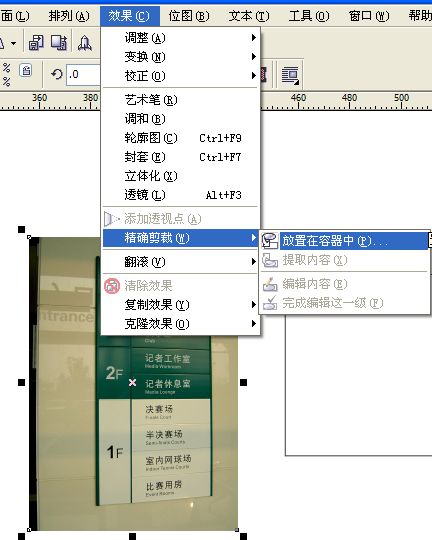This screenshot has width=432, height=540.
Task: Open the 排列(A) menu
Action: (x=69, y=16)
